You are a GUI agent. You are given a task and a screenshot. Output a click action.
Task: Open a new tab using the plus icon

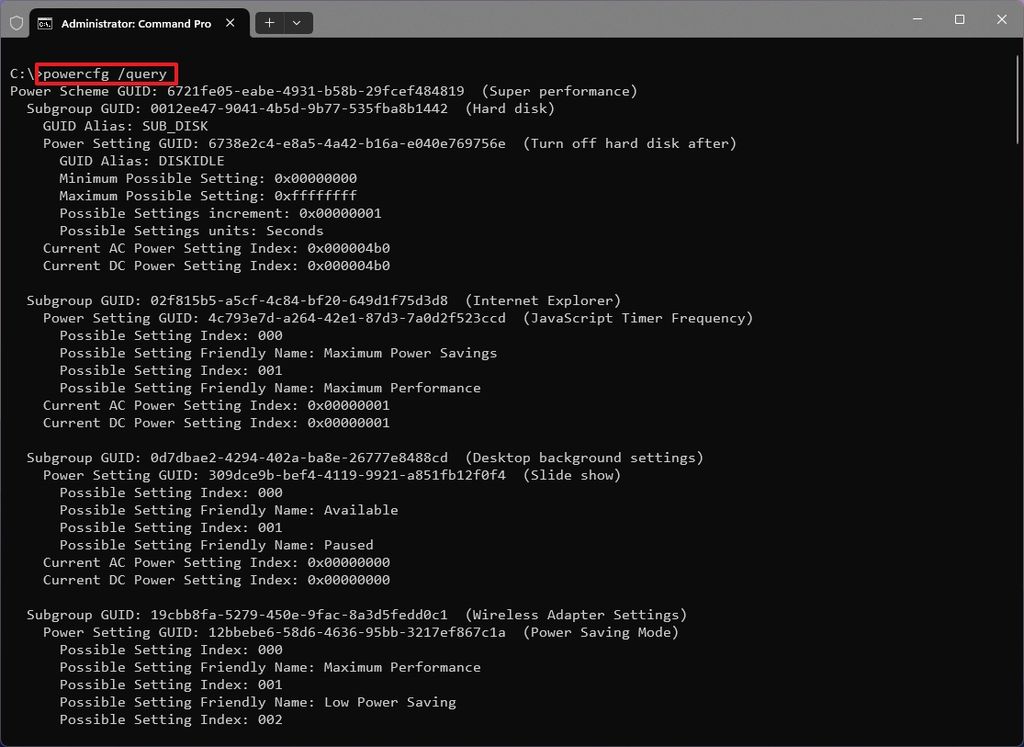(268, 22)
